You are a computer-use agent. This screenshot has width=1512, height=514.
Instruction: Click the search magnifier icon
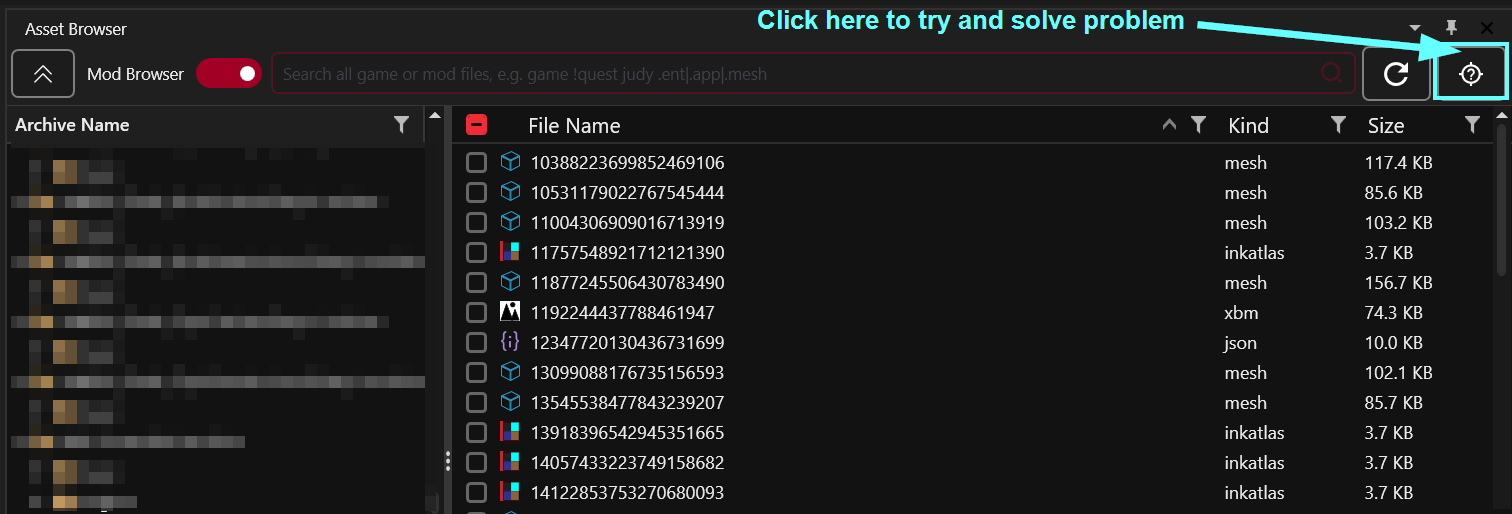(1332, 74)
